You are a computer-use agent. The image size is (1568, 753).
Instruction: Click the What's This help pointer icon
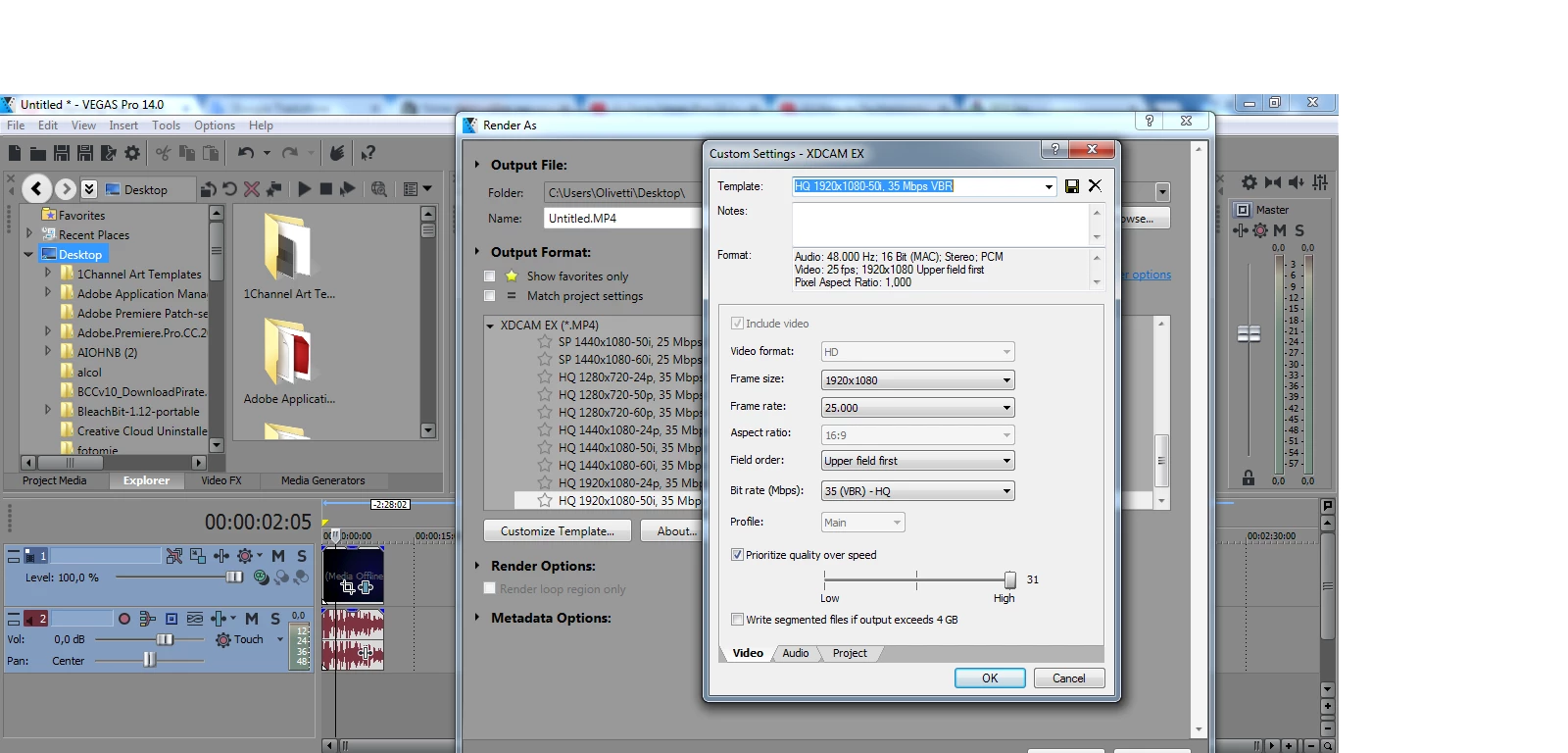point(367,153)
